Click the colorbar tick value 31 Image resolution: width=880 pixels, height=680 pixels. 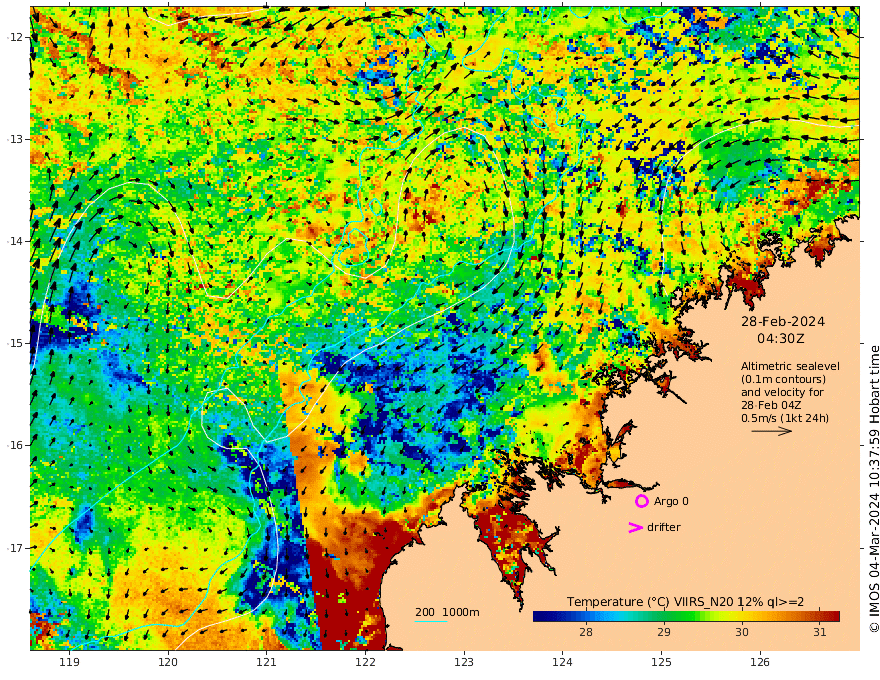[x=820, y=632]
